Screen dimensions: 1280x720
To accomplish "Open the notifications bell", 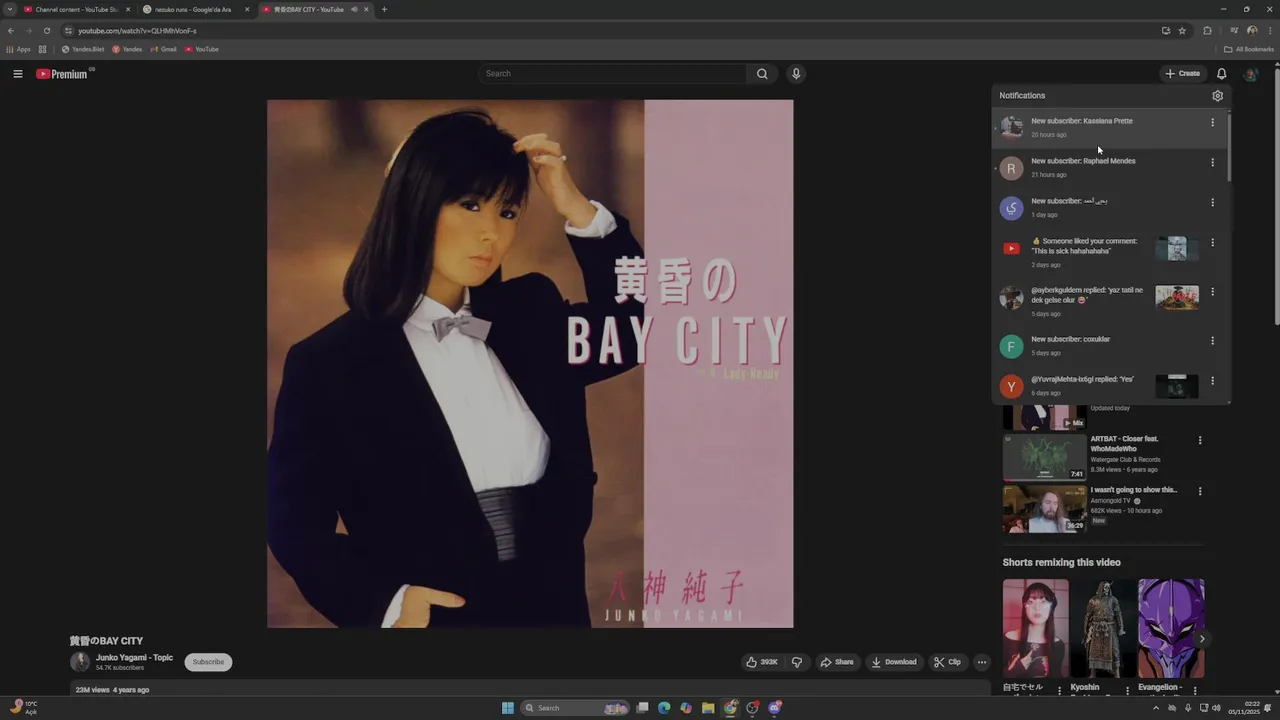I will (x=1221, y=74).
